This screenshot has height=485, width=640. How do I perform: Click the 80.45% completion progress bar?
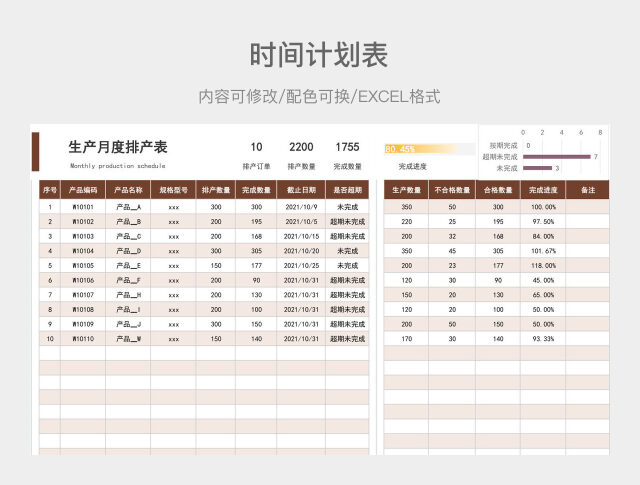429,149
